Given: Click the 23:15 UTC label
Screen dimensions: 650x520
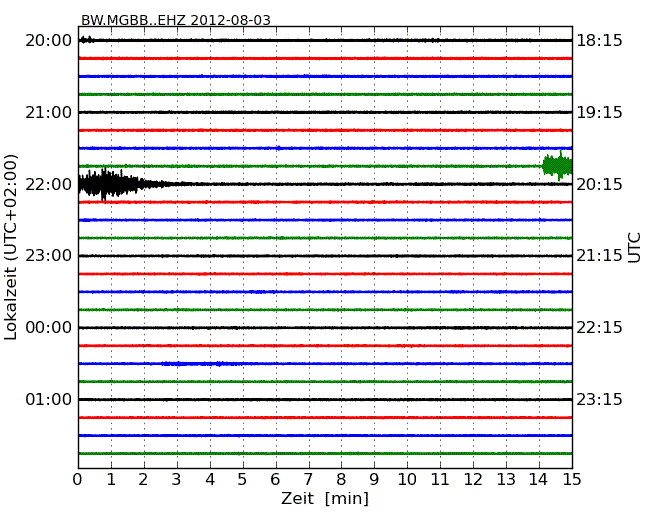Looking at the screenshot, I should 599,399.
